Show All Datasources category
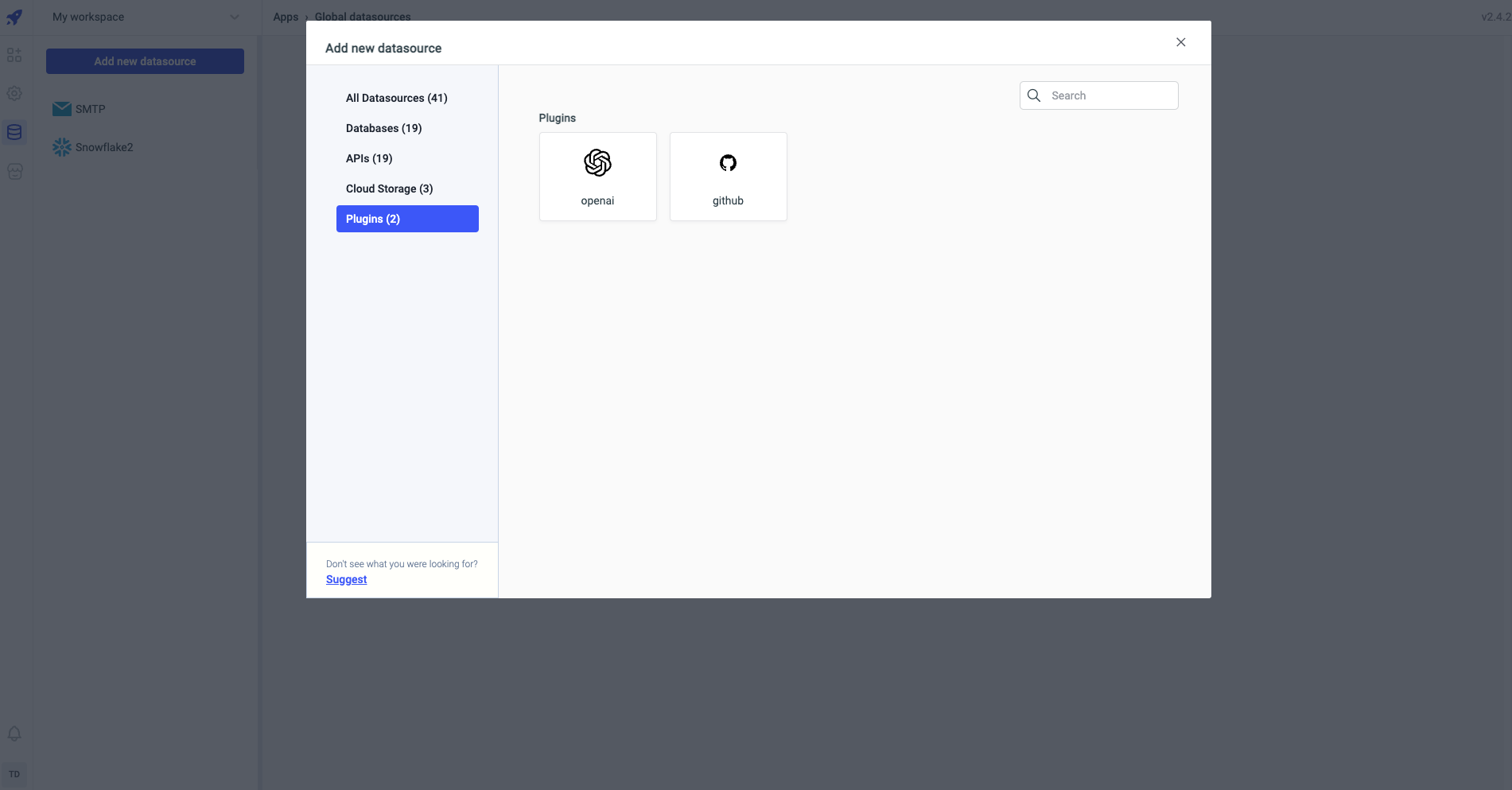 click(396, 98)
